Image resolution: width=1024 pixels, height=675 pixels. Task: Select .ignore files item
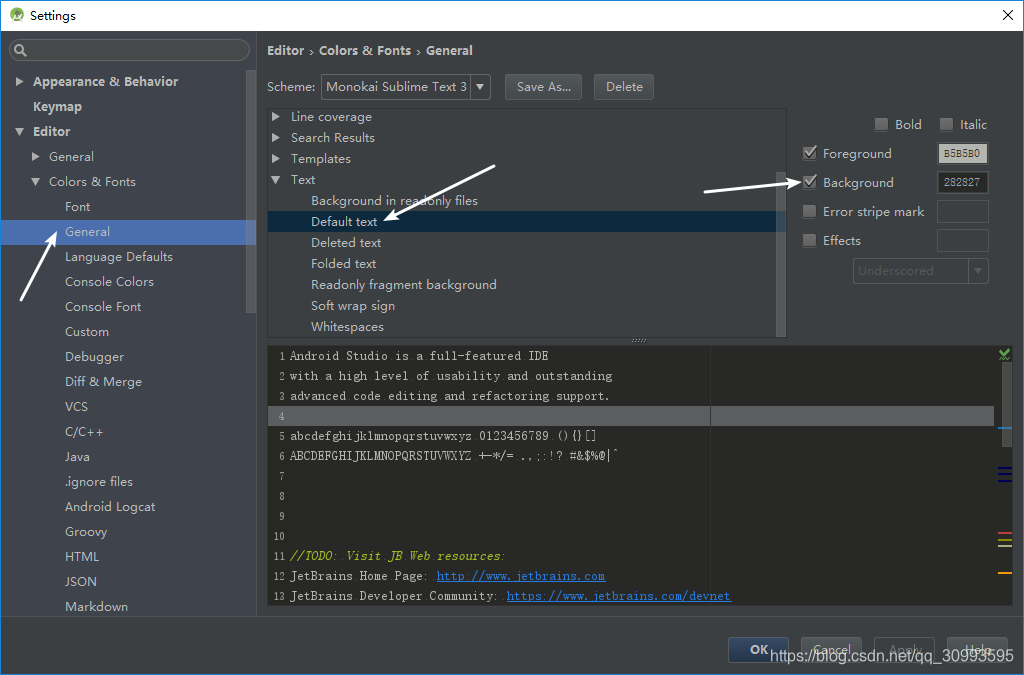pyautogui.click(x=99, y=482)
